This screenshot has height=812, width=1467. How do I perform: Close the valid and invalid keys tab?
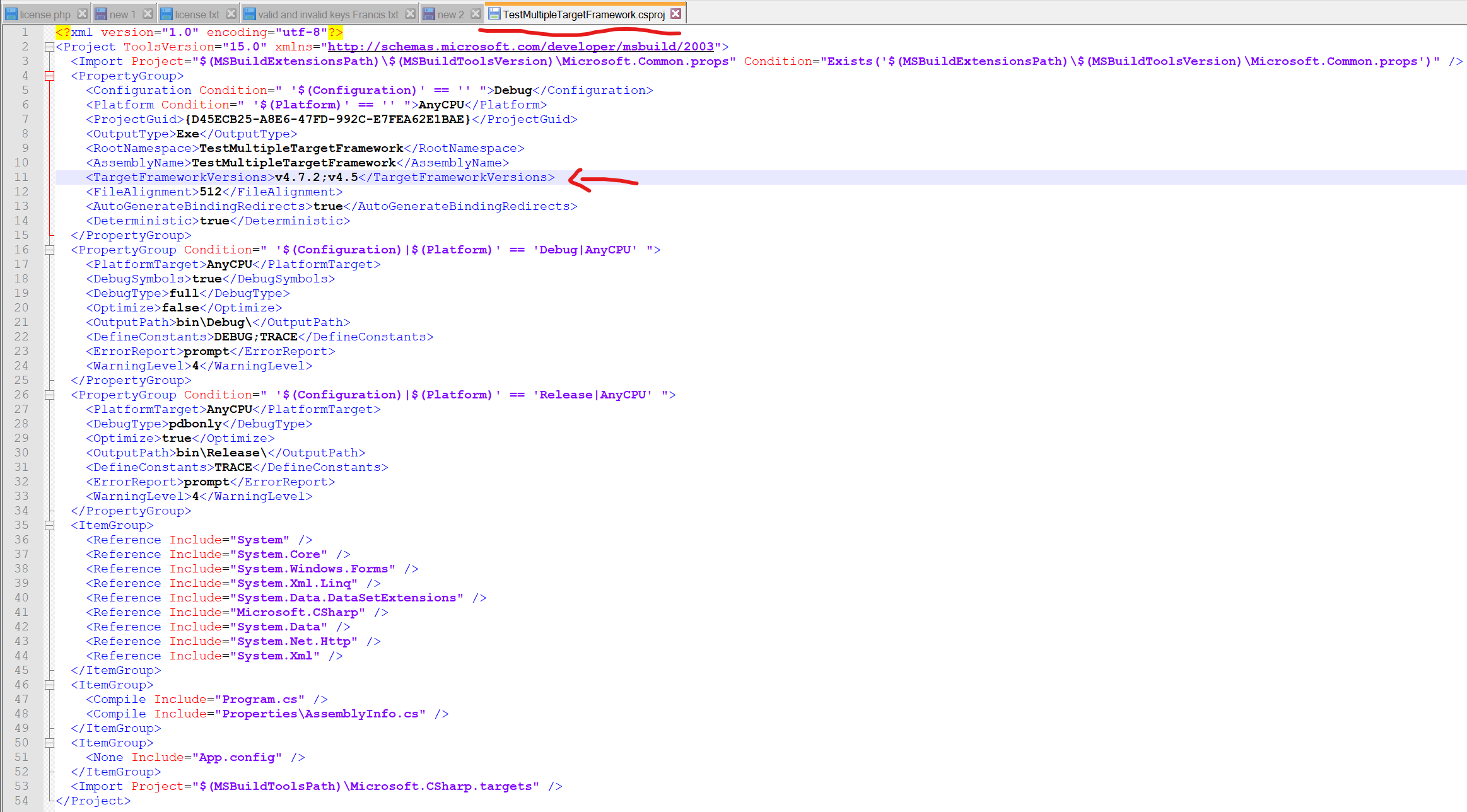coord(411,14)
